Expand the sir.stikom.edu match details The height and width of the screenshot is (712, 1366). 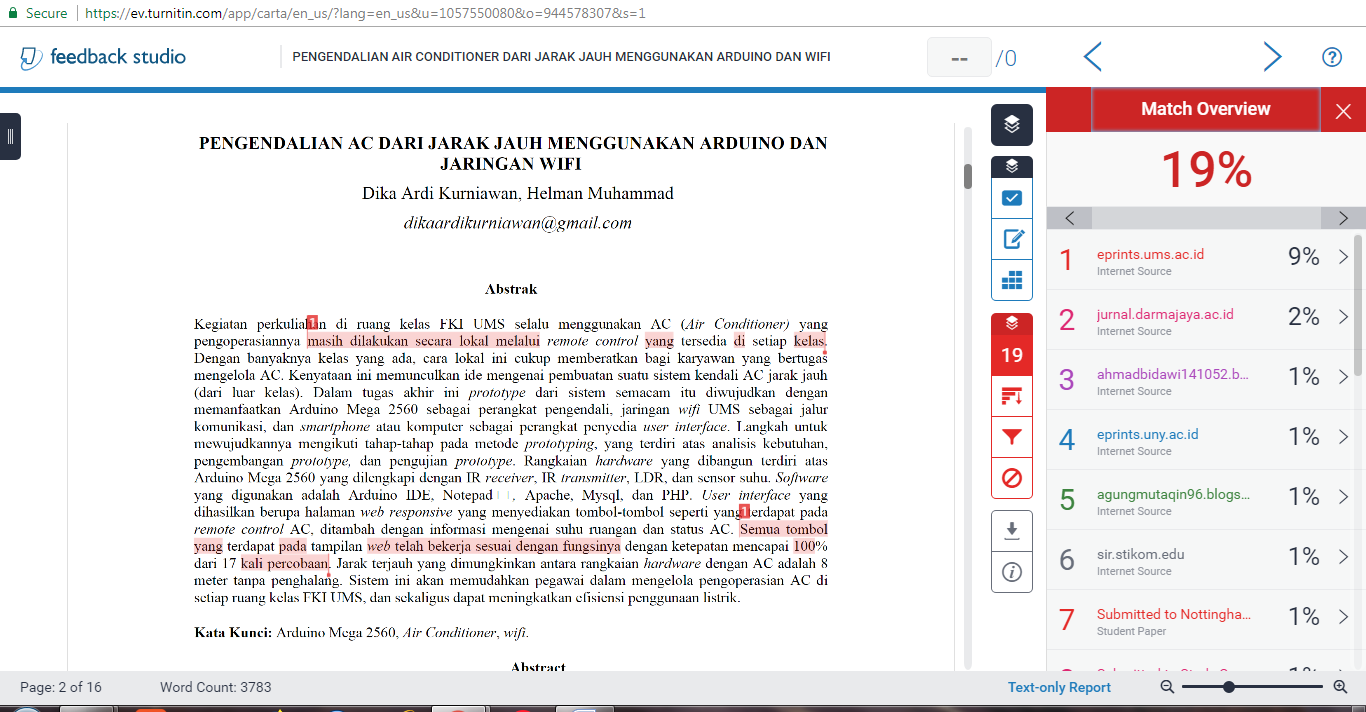click(1343, 557)
